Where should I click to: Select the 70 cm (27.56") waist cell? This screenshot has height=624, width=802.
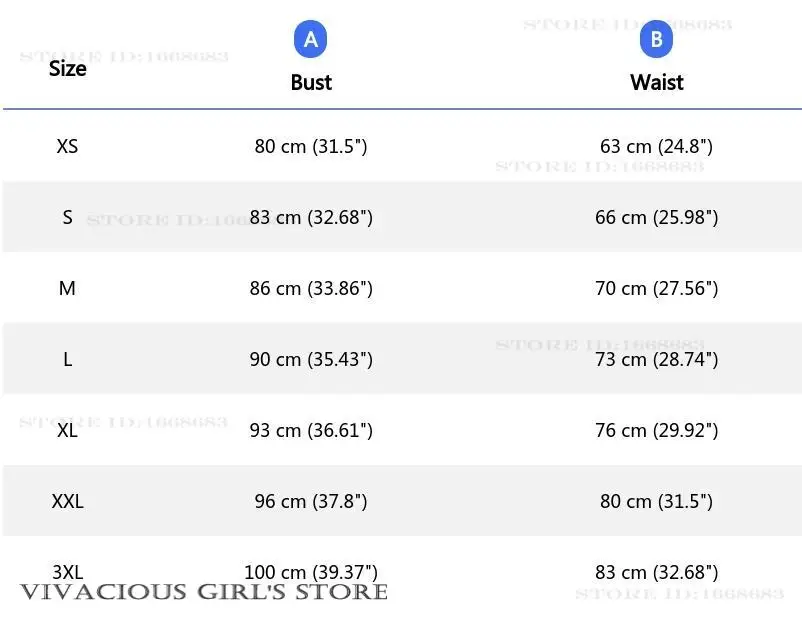(656, 288)
